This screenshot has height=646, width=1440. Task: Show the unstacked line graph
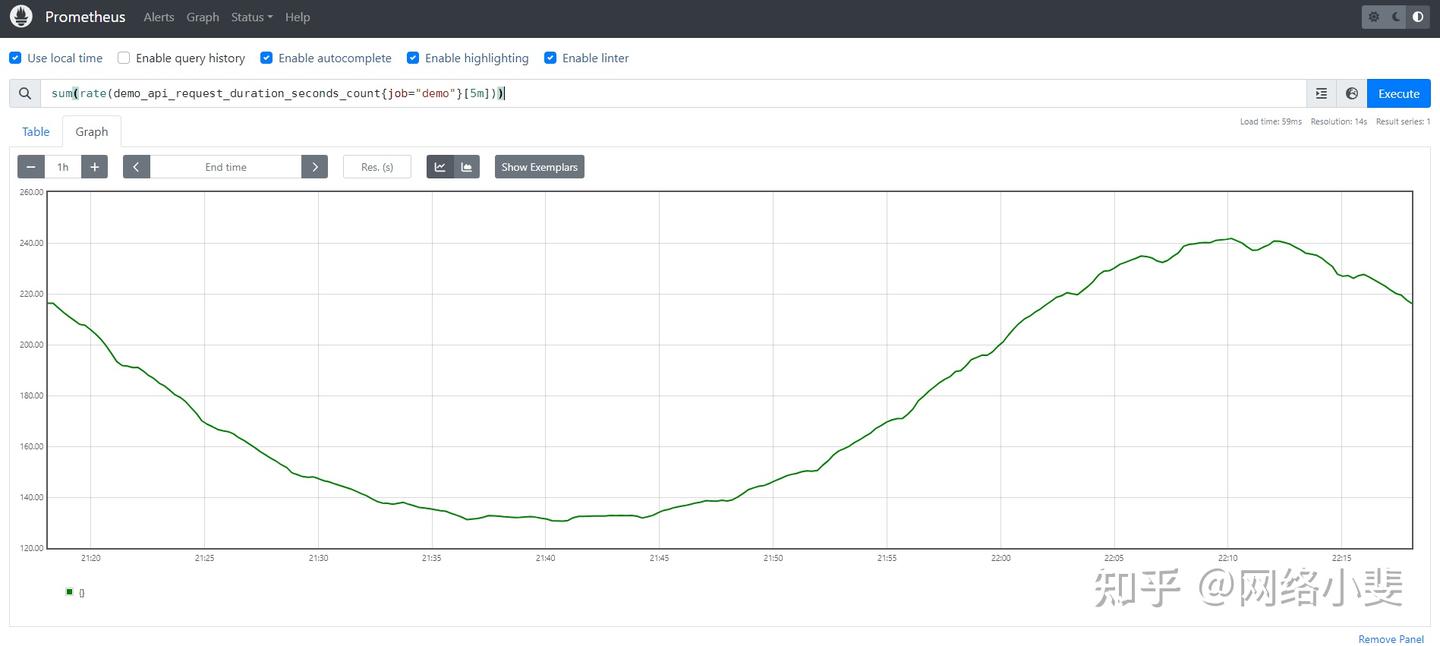tap(440, 167)
